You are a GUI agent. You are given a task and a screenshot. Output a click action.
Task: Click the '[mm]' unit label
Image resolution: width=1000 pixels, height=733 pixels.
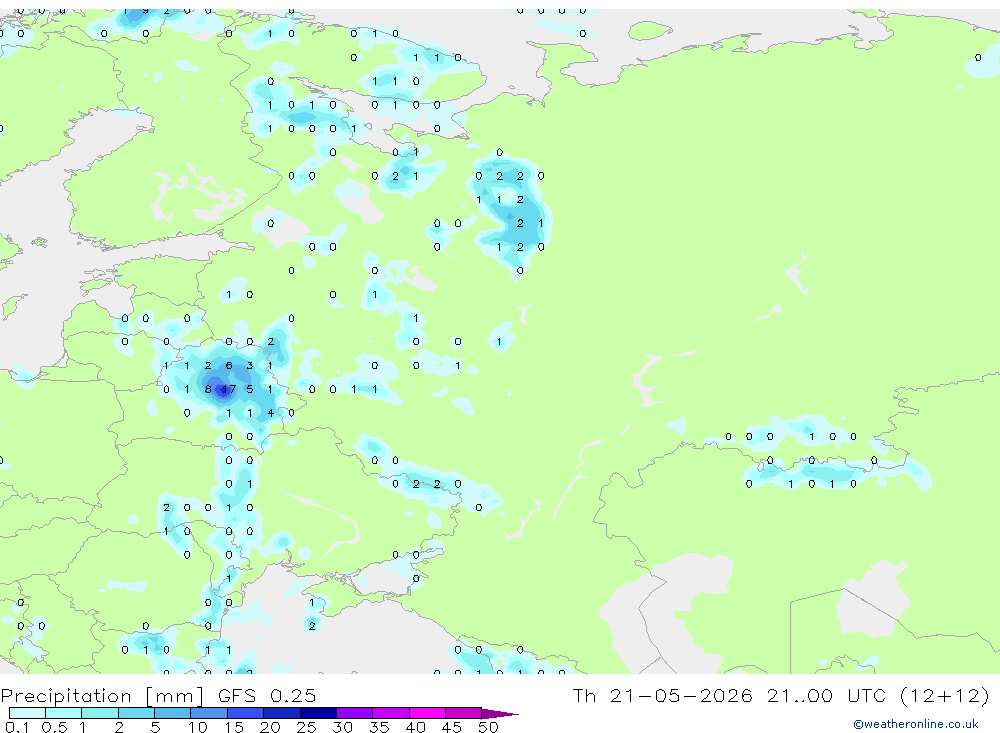(175, 696)
